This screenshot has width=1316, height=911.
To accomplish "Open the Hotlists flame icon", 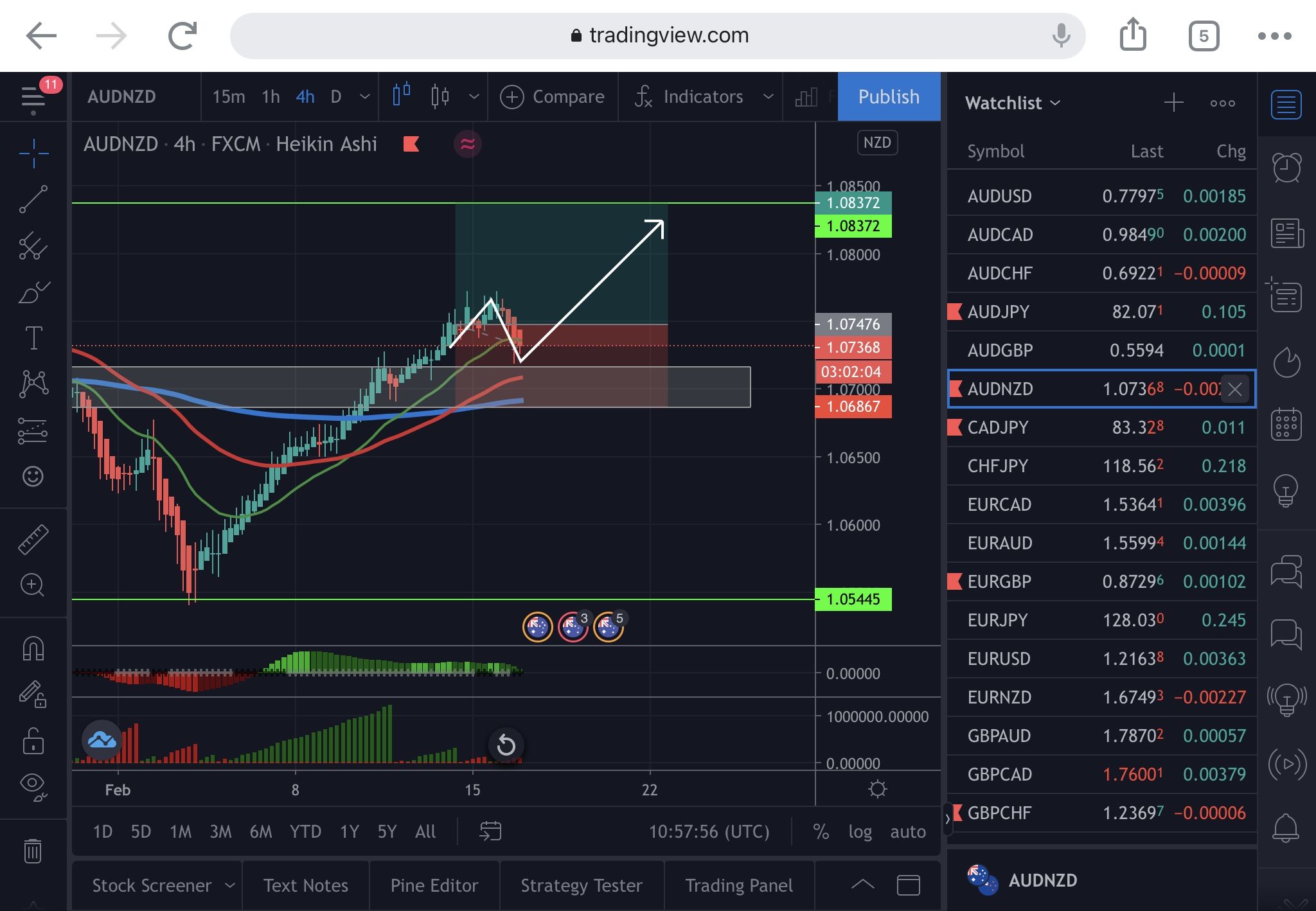I will (x=1286, y=362).
